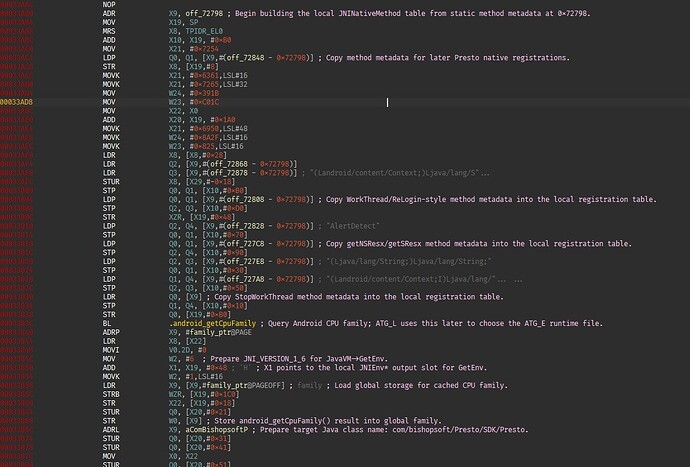This screenshot has height=467, width=690.
Task: Click the Copy method metadata for Presto comment
Action: pyautogui.click(x=448, y=58)
